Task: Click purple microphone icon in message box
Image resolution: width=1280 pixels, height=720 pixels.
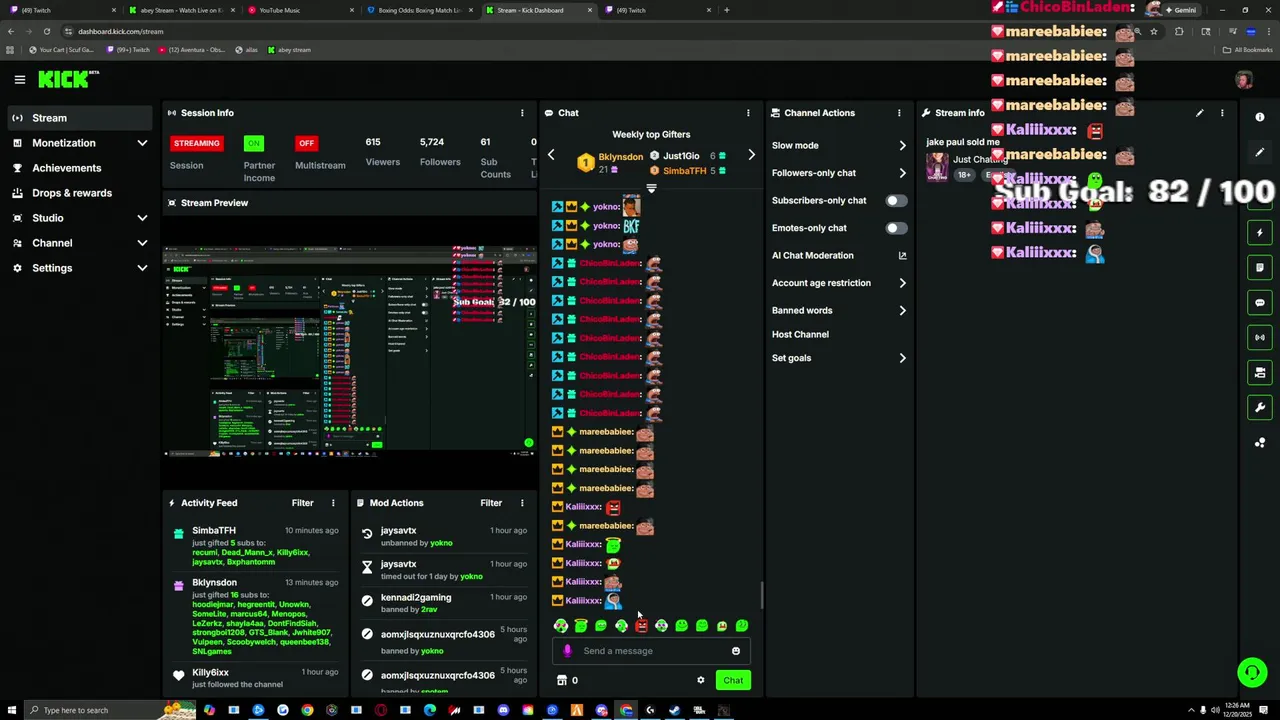Action: 567,651
